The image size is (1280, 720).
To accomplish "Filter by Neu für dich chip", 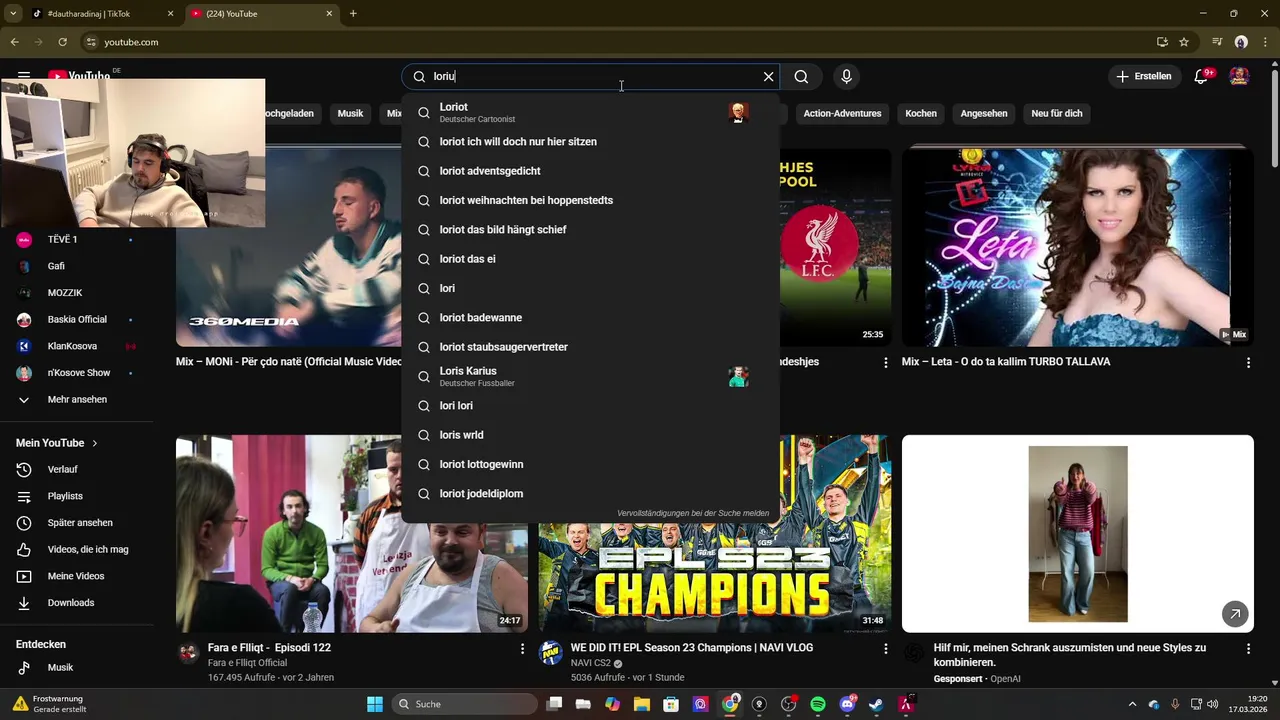I will coord(1057,113).
